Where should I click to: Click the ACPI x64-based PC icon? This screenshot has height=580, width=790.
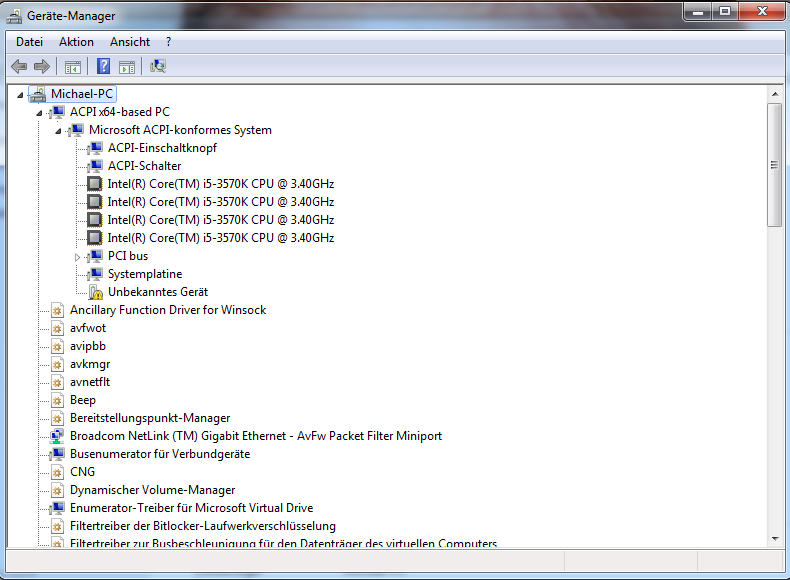point(57,112)
